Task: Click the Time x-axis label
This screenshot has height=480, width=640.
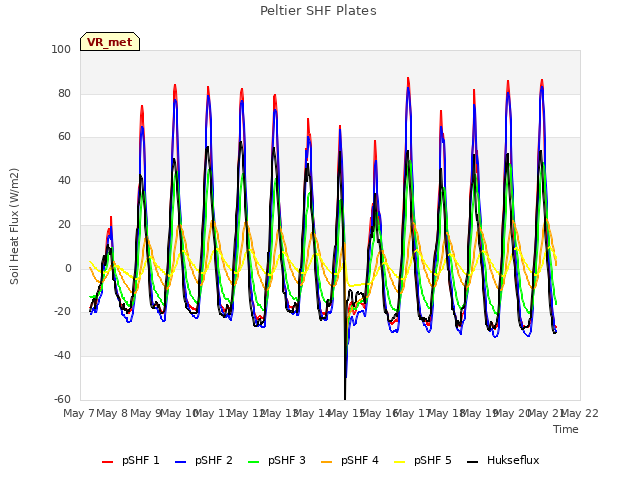Action: click(x=566, y=429)
